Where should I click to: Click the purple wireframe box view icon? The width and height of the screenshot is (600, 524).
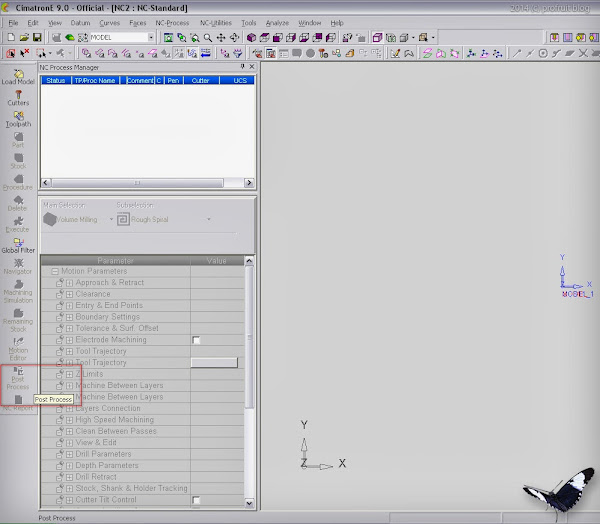click(377, 38)
